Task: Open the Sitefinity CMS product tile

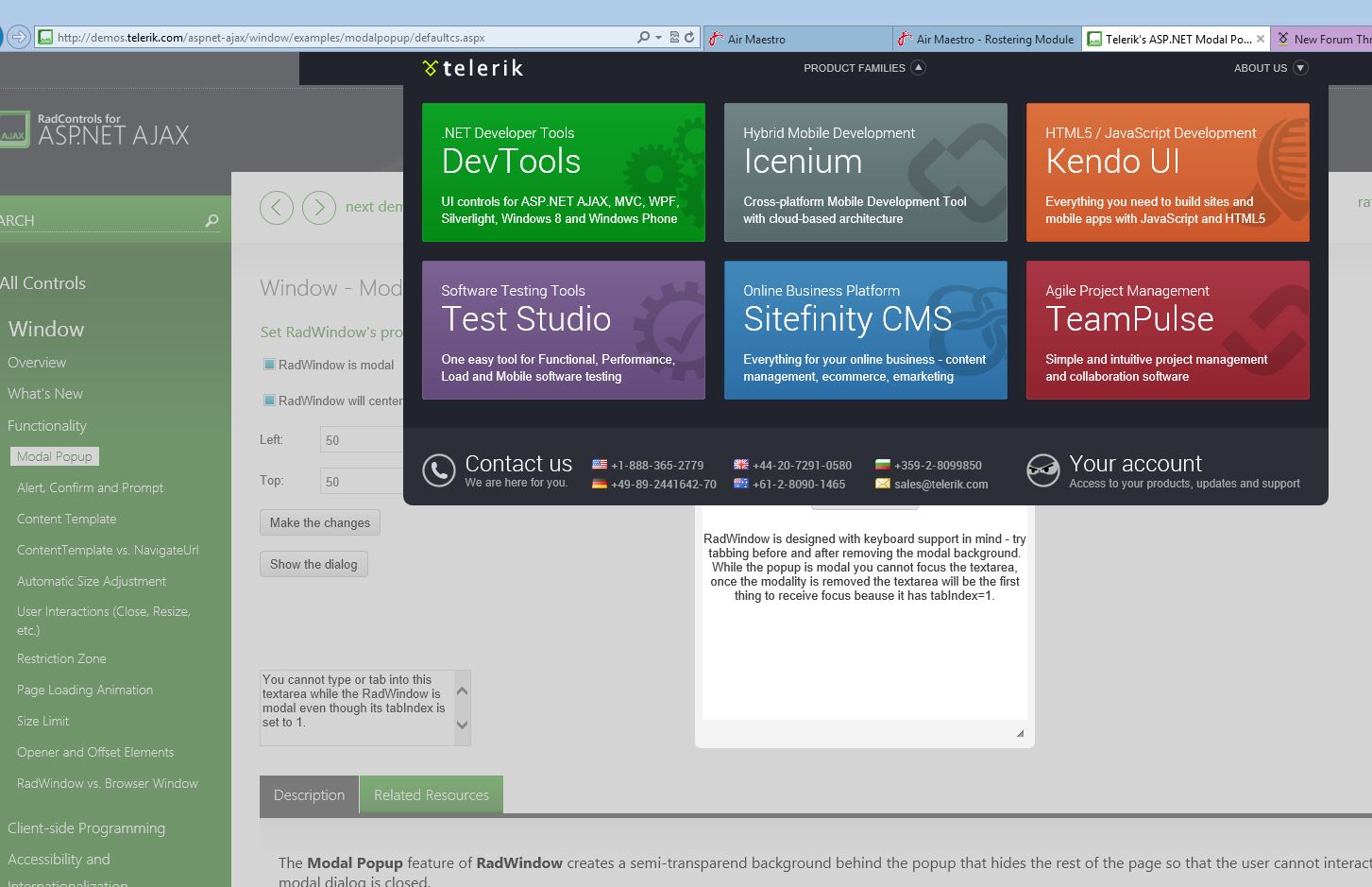Action: (x=866, y=330)
